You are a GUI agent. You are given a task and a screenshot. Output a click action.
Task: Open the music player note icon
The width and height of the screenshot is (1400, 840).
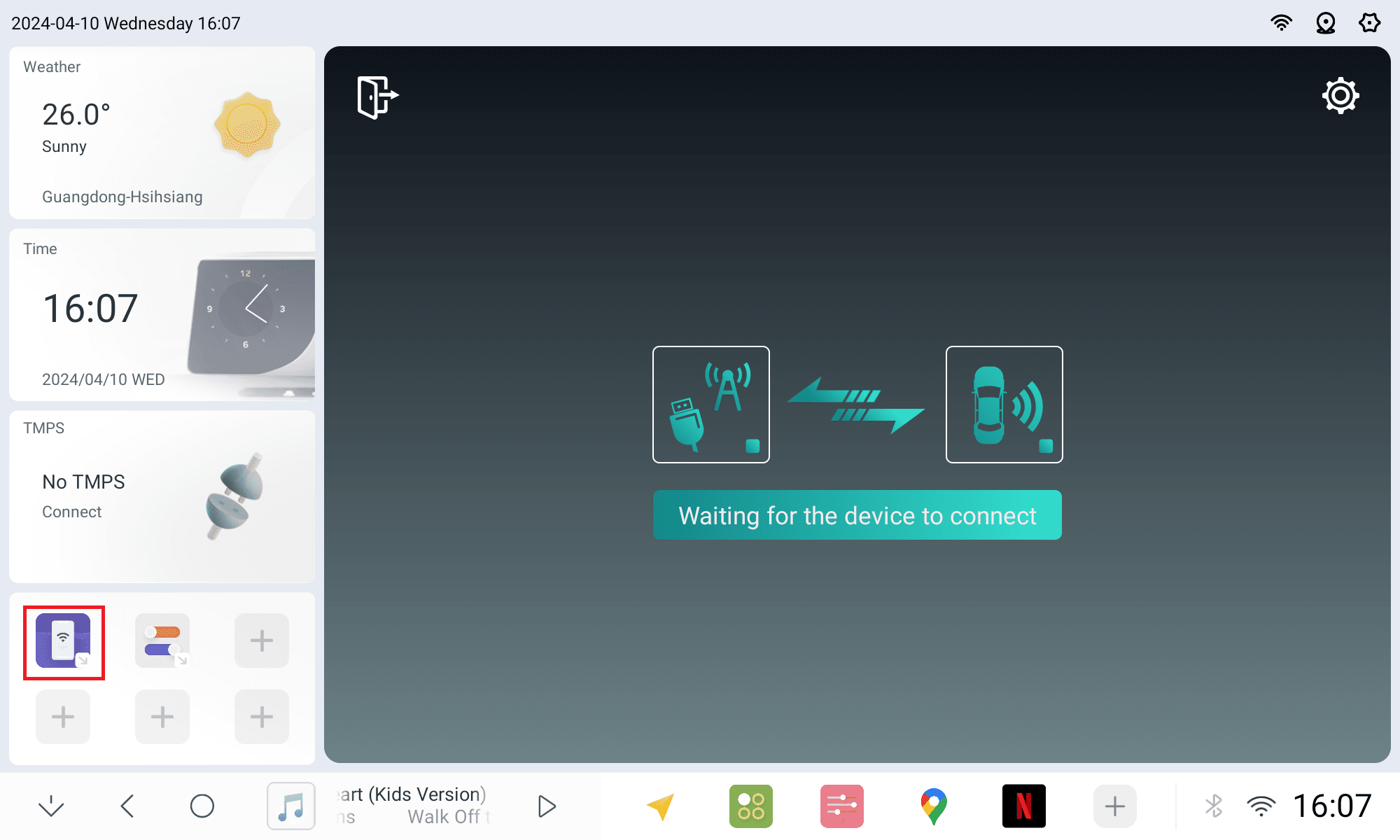pos(291,806)
